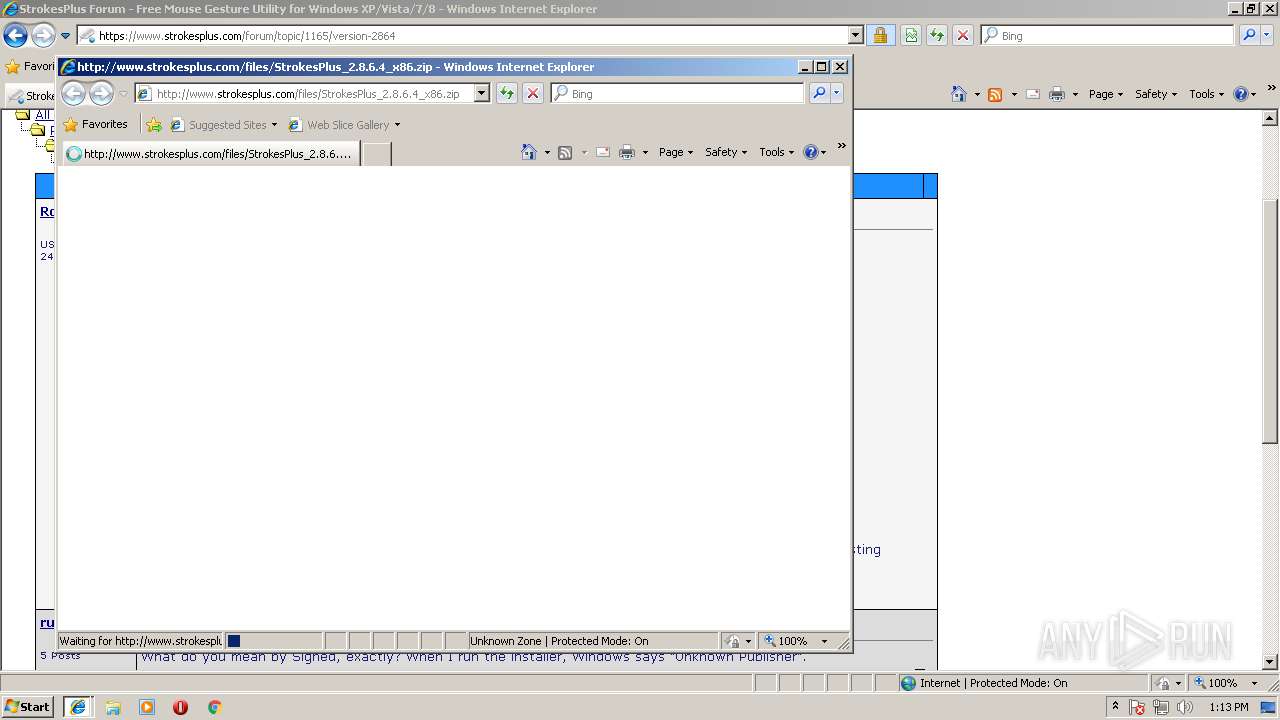Go back in the front download window

[x=73, y=94]
